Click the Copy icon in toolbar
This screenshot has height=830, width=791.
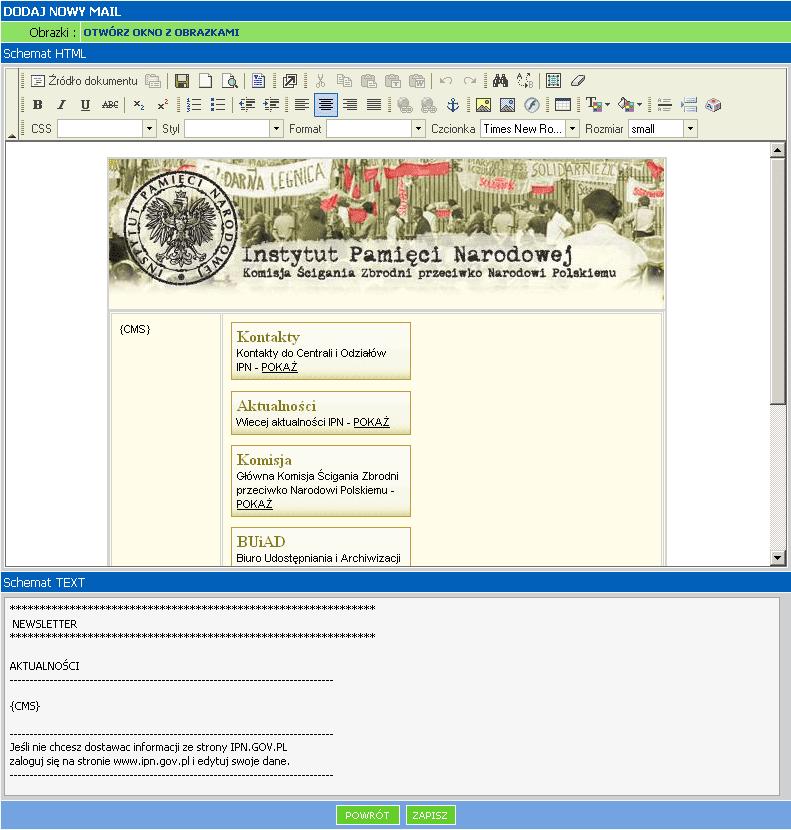point(344,81)
